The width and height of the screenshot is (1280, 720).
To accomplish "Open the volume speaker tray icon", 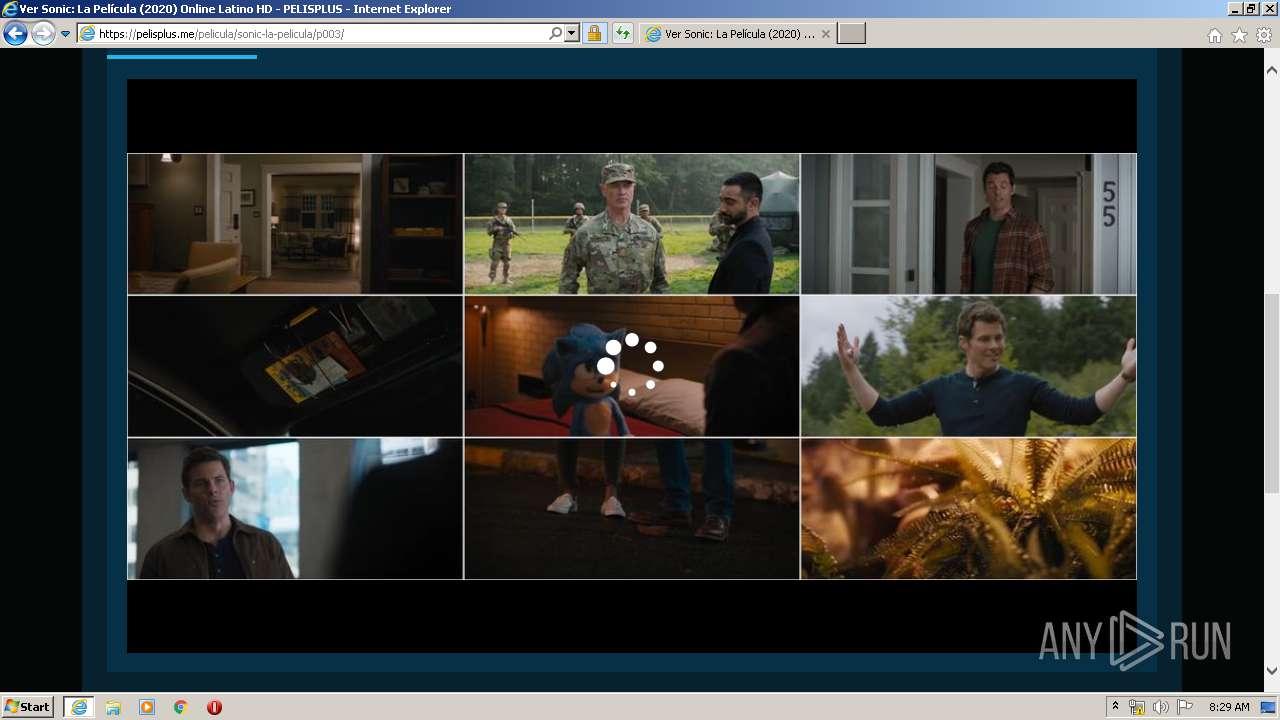I will coord(1161,707).
